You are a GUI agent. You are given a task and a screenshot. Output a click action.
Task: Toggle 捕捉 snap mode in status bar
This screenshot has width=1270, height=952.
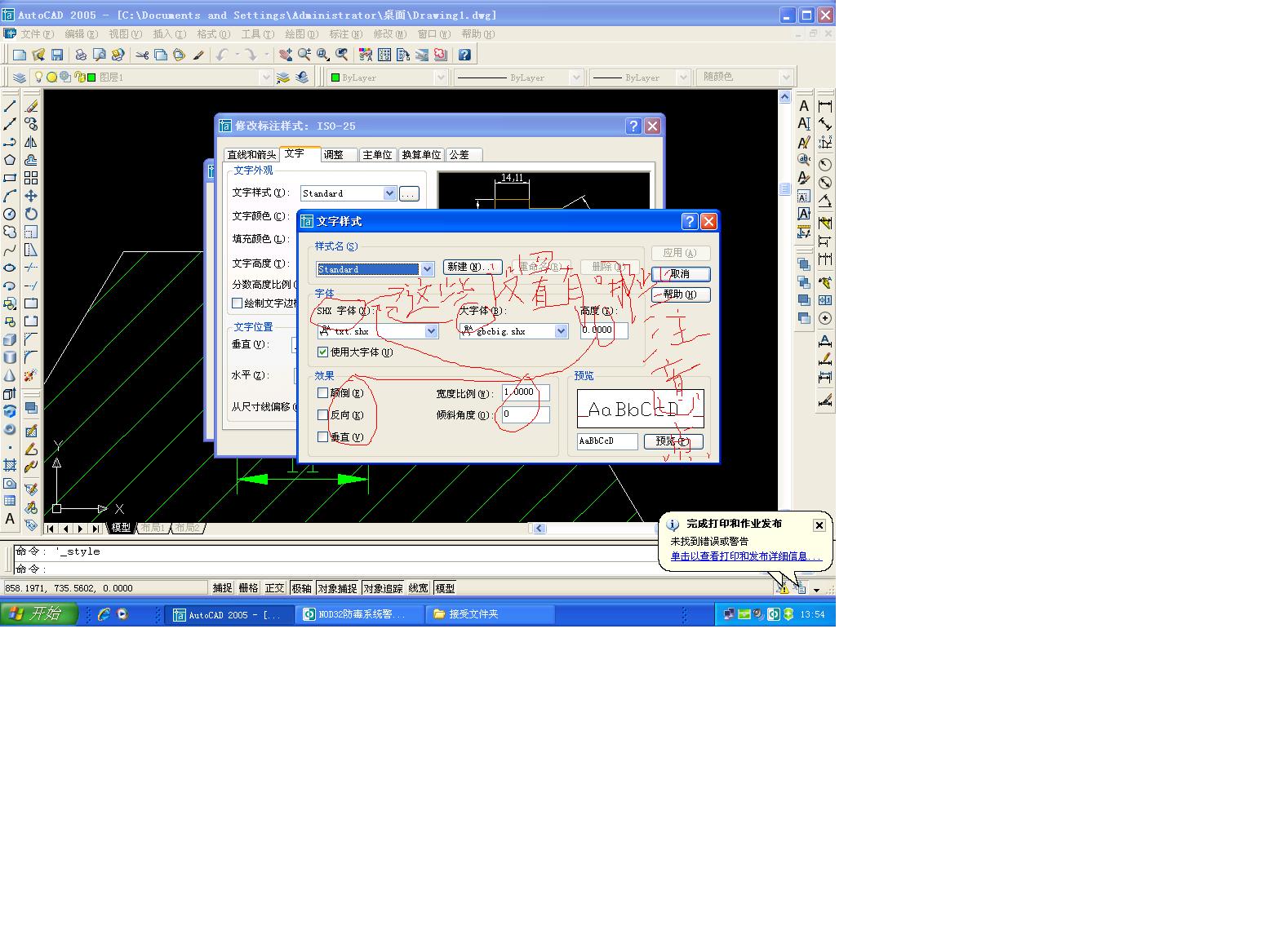pyautogui.click(x=222, y=588)
